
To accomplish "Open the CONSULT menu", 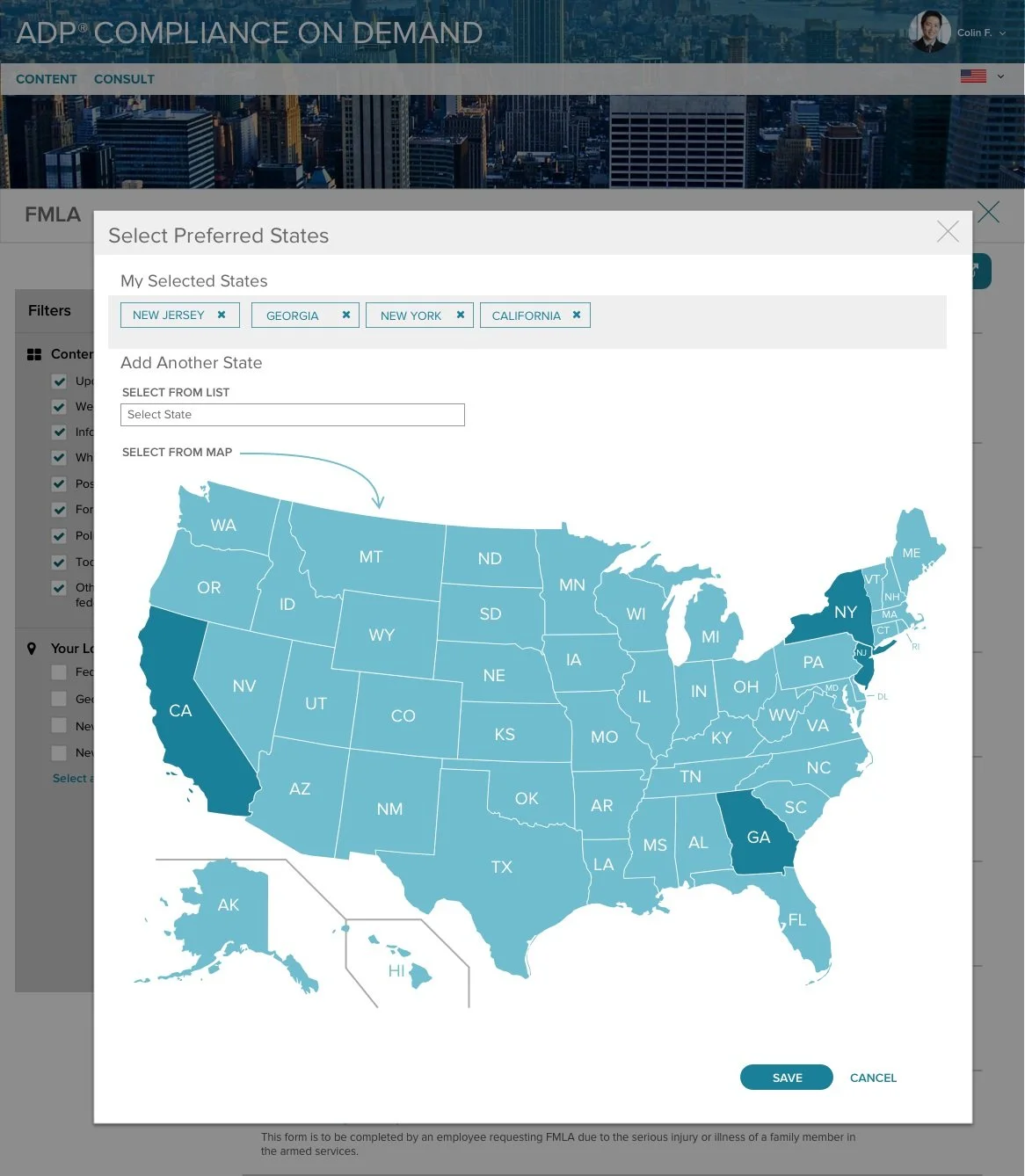I will tap(124, 79).
